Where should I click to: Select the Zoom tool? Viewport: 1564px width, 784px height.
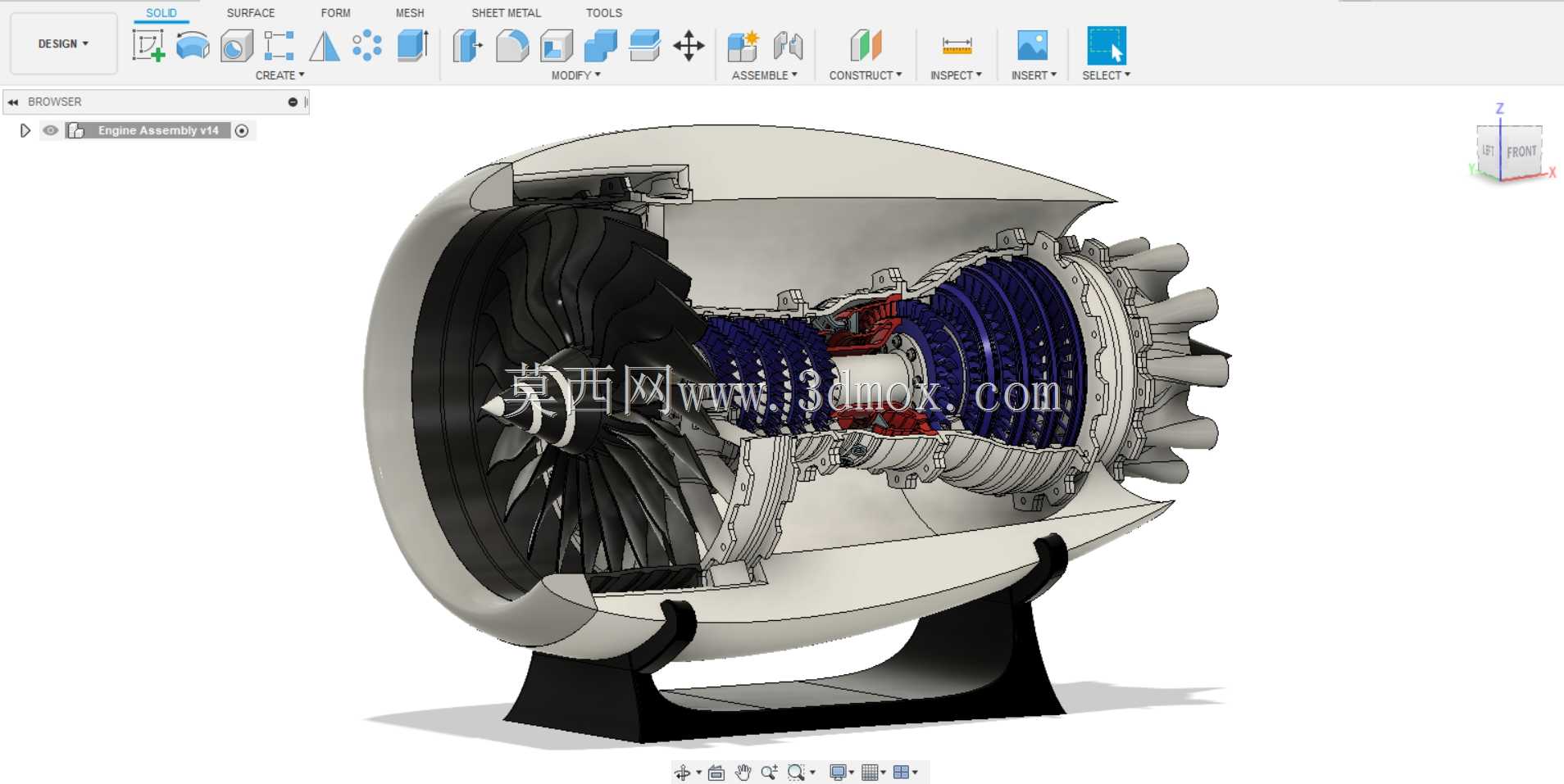[x=769, y=772]
